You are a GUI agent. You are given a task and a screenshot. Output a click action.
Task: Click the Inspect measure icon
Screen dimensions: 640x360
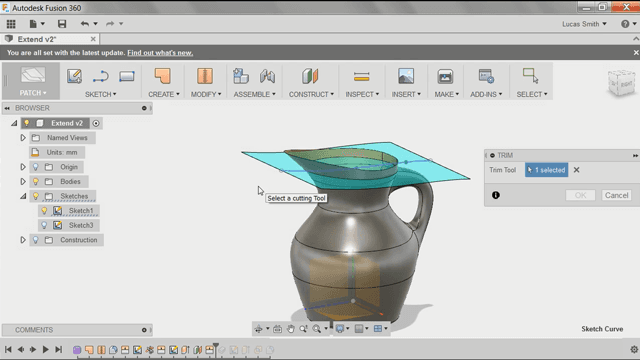(x=362, y=76)
